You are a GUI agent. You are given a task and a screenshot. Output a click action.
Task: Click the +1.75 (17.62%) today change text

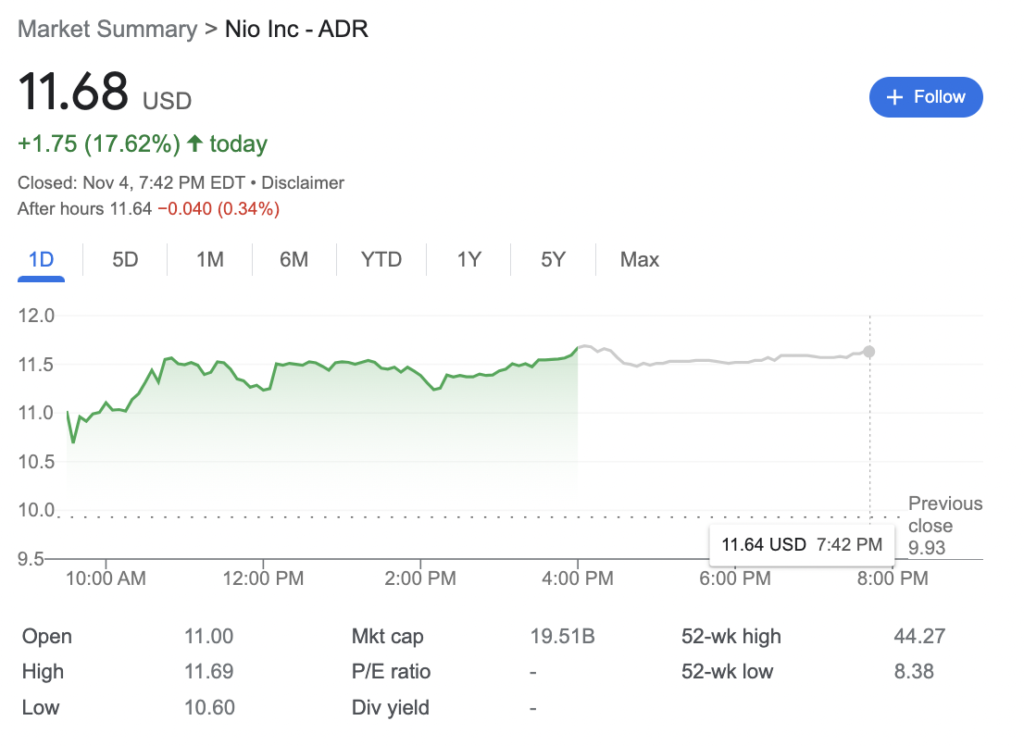coord(142,144)
